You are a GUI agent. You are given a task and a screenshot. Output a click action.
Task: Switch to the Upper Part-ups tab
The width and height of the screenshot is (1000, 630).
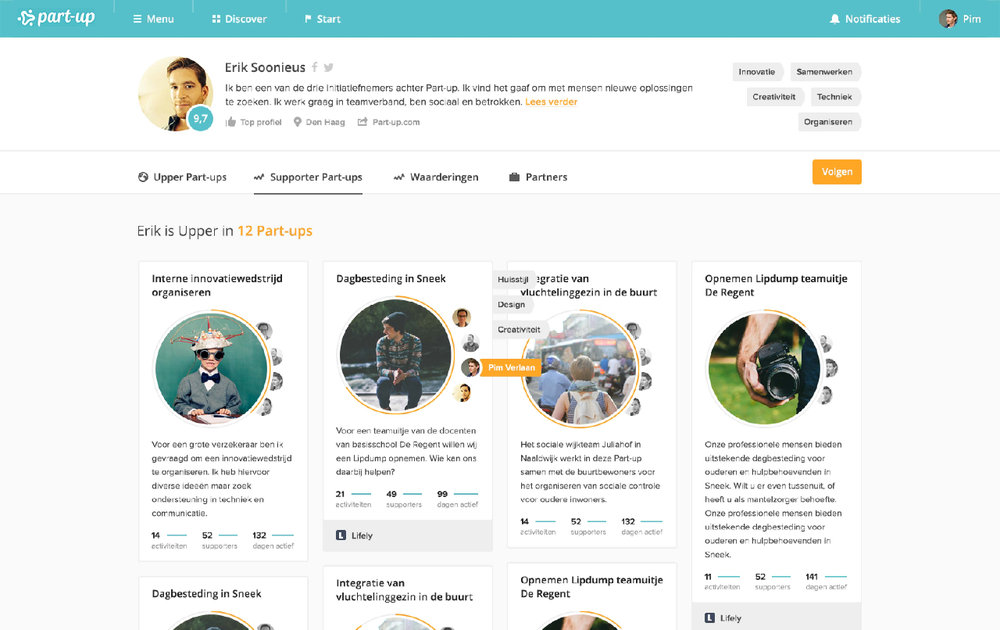[182, 177]
